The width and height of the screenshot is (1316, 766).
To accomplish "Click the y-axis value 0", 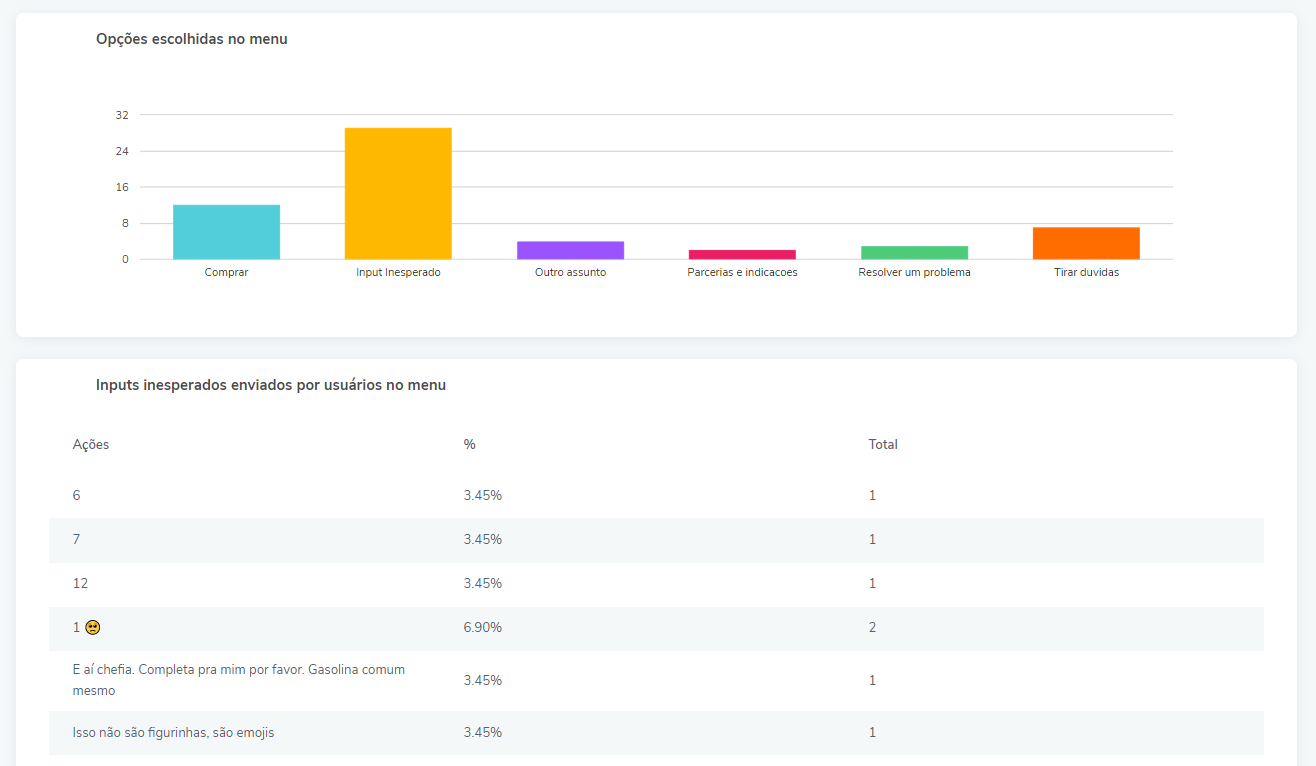I will [125, 259].
